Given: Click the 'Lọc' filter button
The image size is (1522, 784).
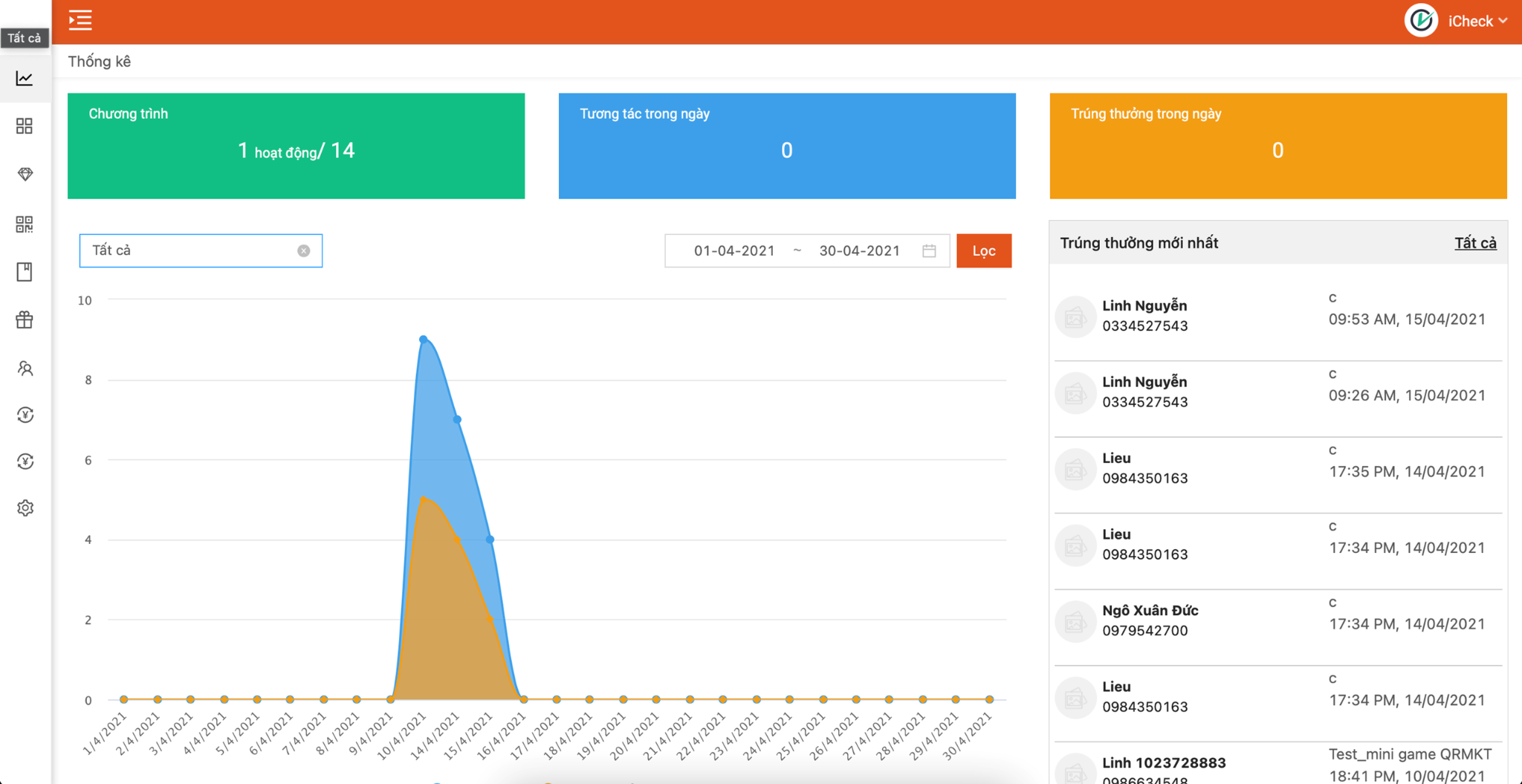Looking at the screenshot, I should [983, 251].
